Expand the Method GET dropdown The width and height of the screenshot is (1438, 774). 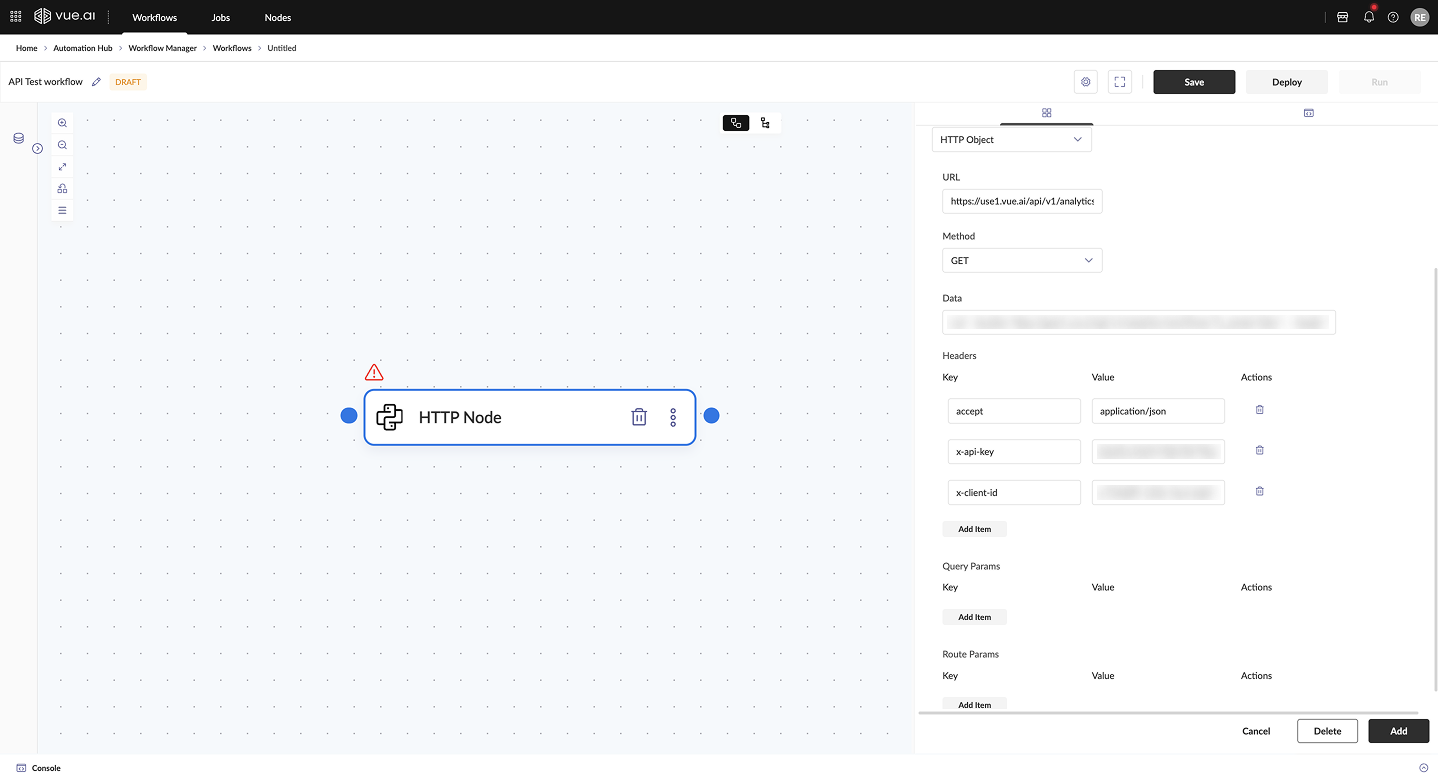[x=1021, y=261]
